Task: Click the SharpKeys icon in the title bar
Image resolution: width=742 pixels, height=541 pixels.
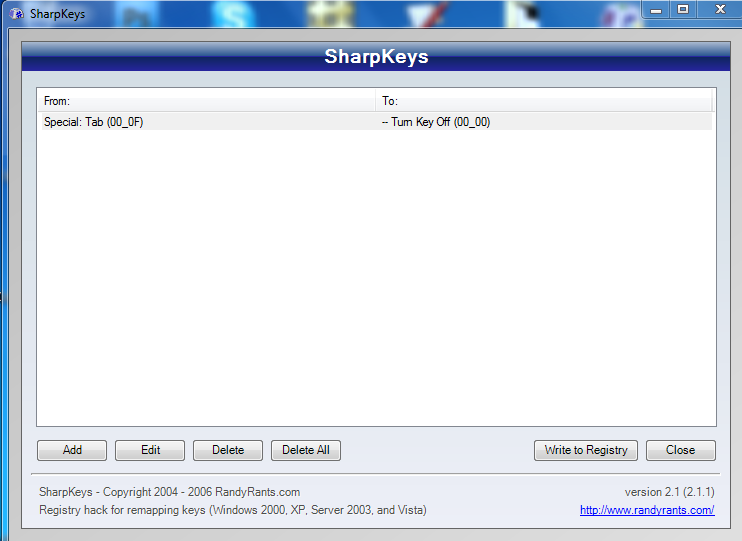Action: 17,15
